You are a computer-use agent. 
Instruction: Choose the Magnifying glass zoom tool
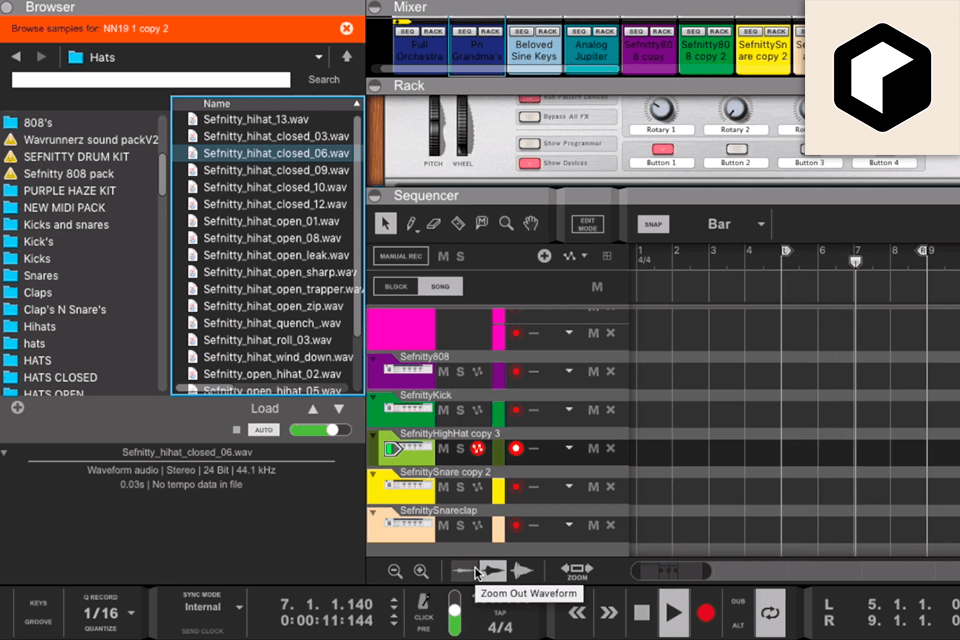[507, 224]
